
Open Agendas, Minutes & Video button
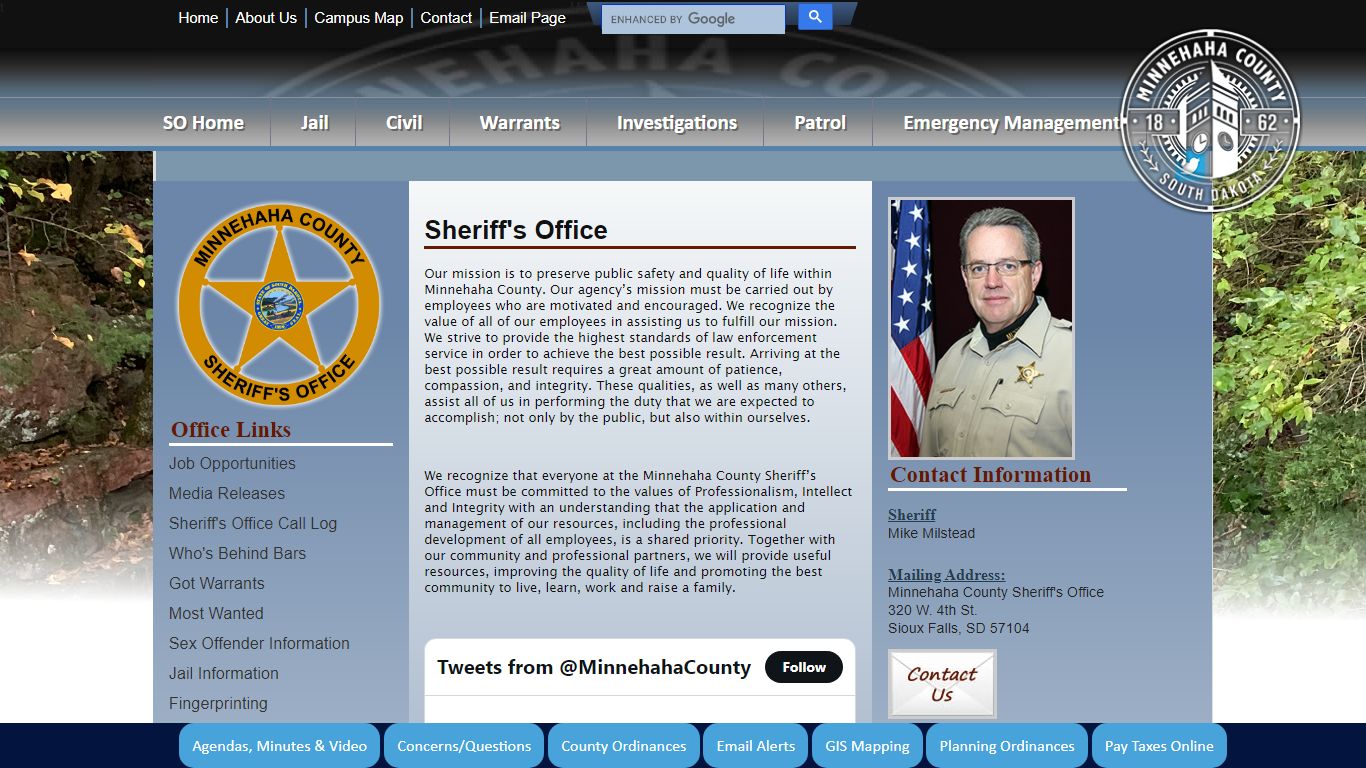pyautogui.click(x=279, y=746)
